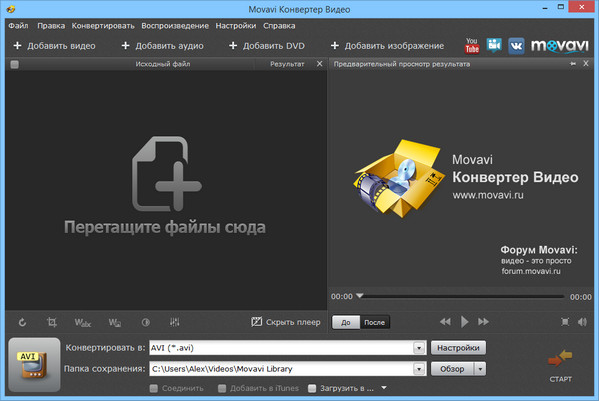
Task: Click the Обзор browse button
Action: pyautogui.click(x=452, y=369)
